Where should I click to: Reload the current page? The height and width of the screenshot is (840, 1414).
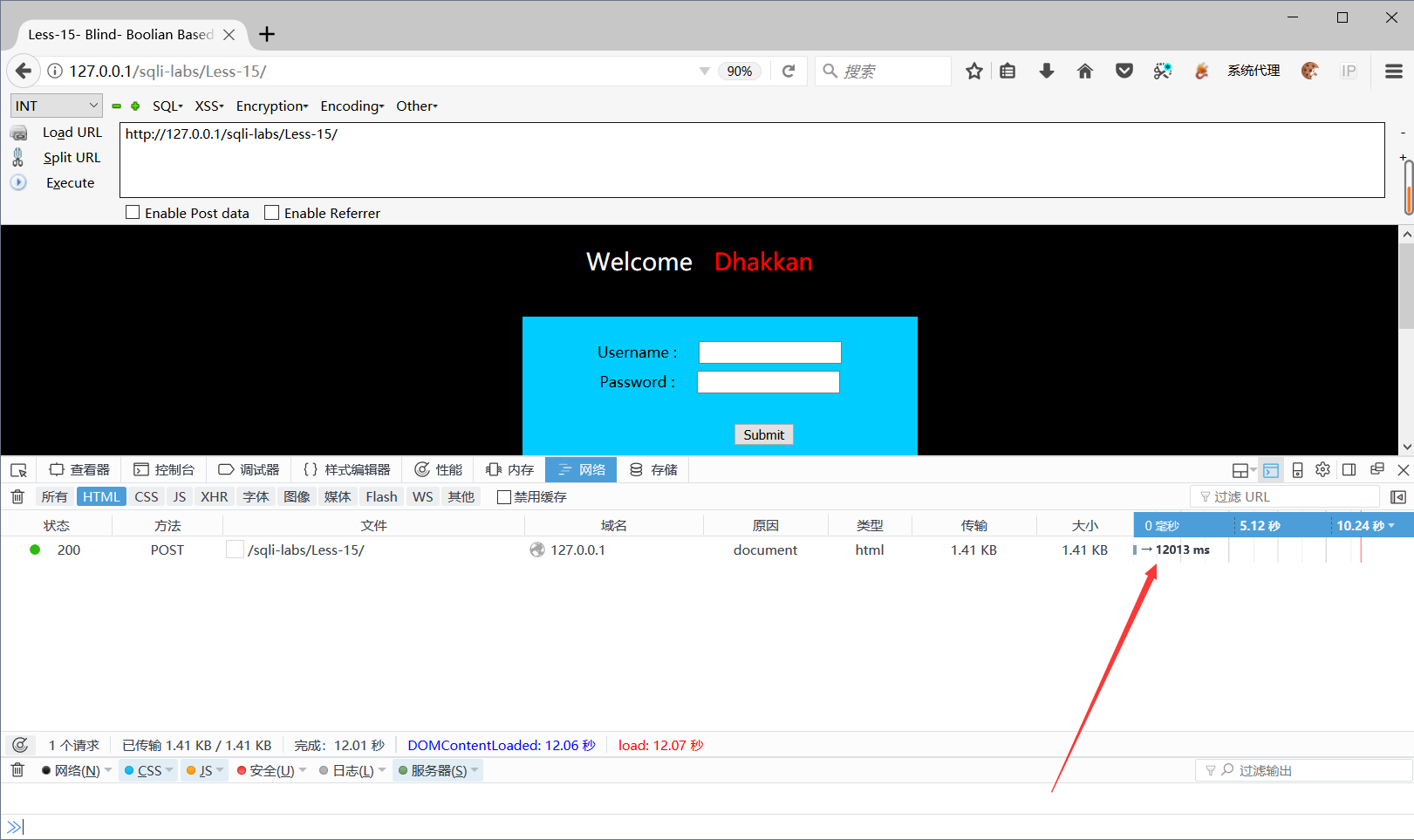[x=789, y=71]
